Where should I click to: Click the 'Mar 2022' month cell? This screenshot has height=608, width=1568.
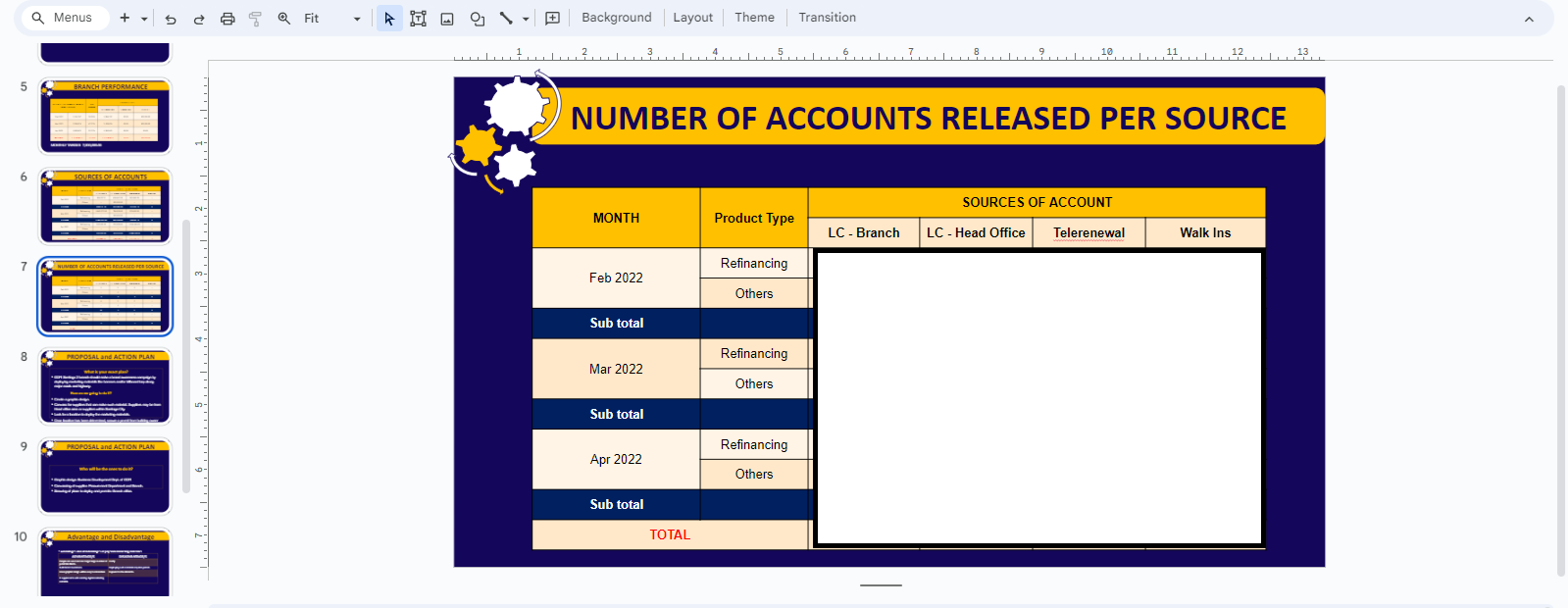tap(616, 369)
